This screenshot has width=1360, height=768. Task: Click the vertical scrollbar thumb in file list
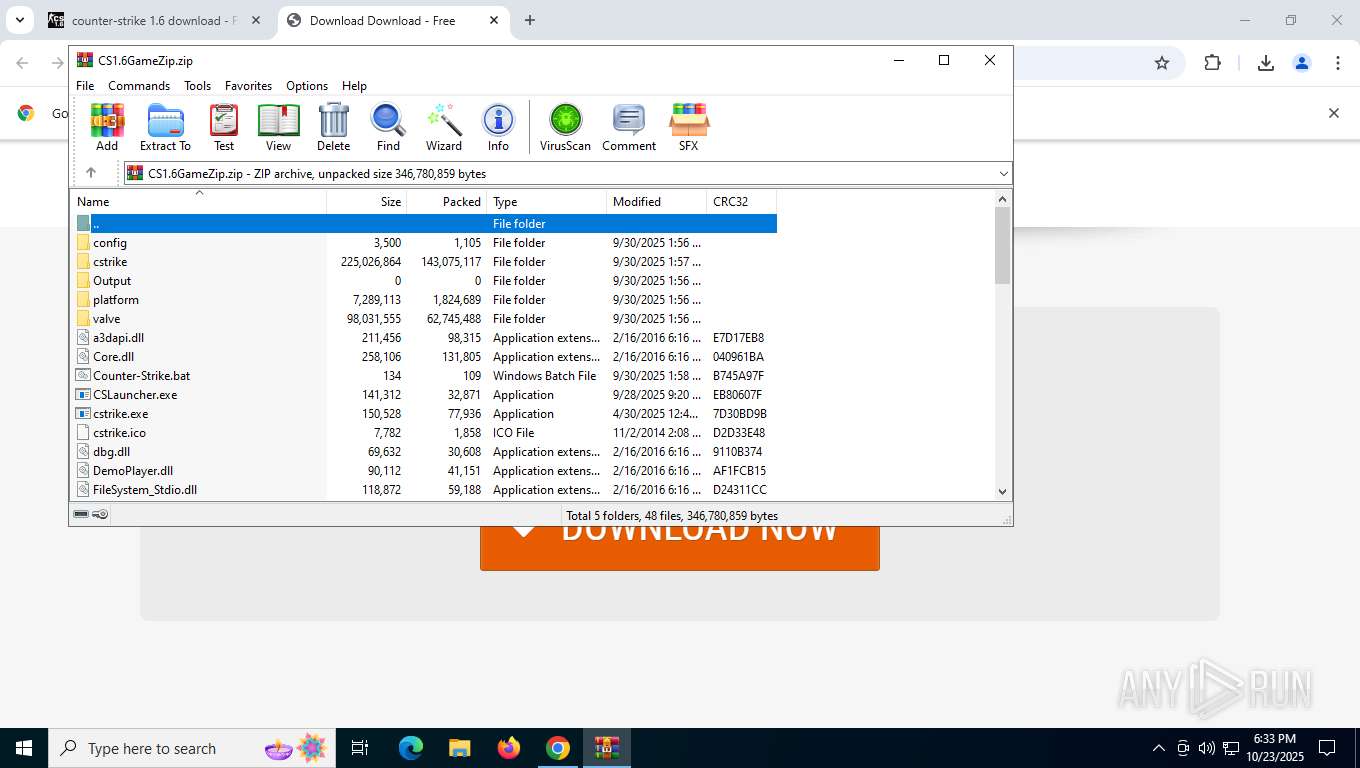[1003, 245]
